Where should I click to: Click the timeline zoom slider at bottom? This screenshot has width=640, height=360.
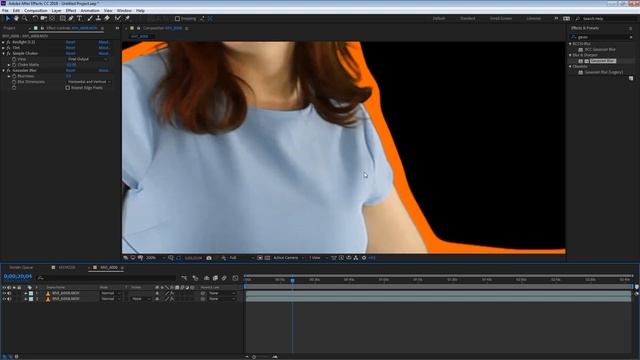click(254, 357)
